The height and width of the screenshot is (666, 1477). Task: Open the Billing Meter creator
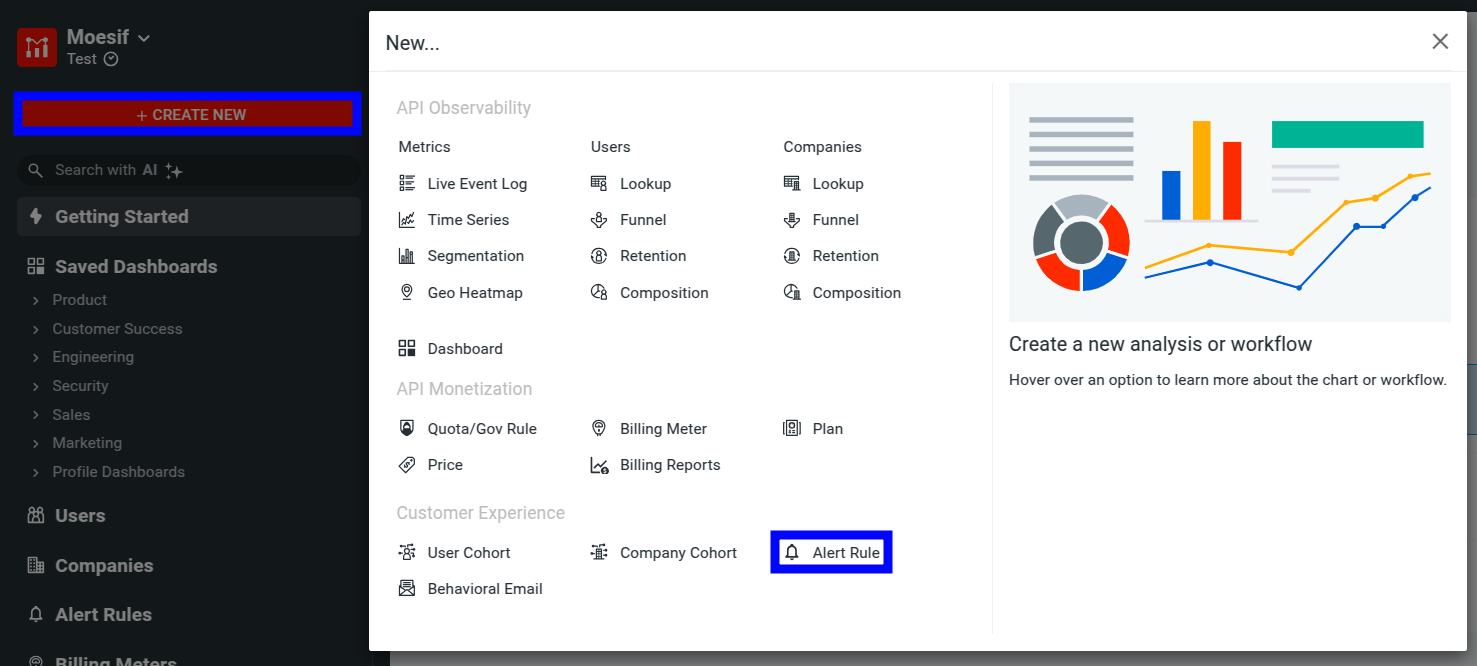(x=663, y=428)
